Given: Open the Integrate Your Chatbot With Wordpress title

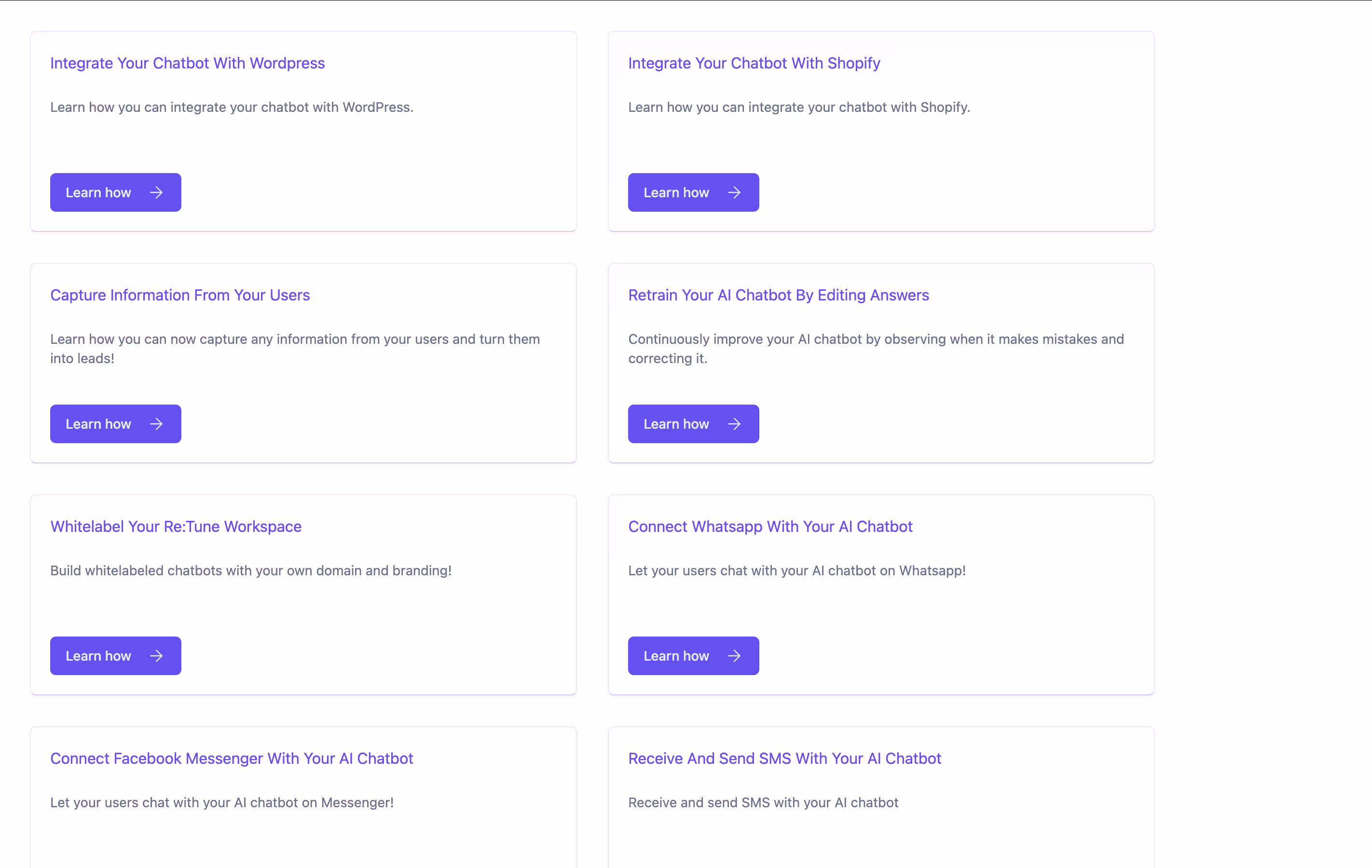Looking at the screenshot, I should coord(188,63).
